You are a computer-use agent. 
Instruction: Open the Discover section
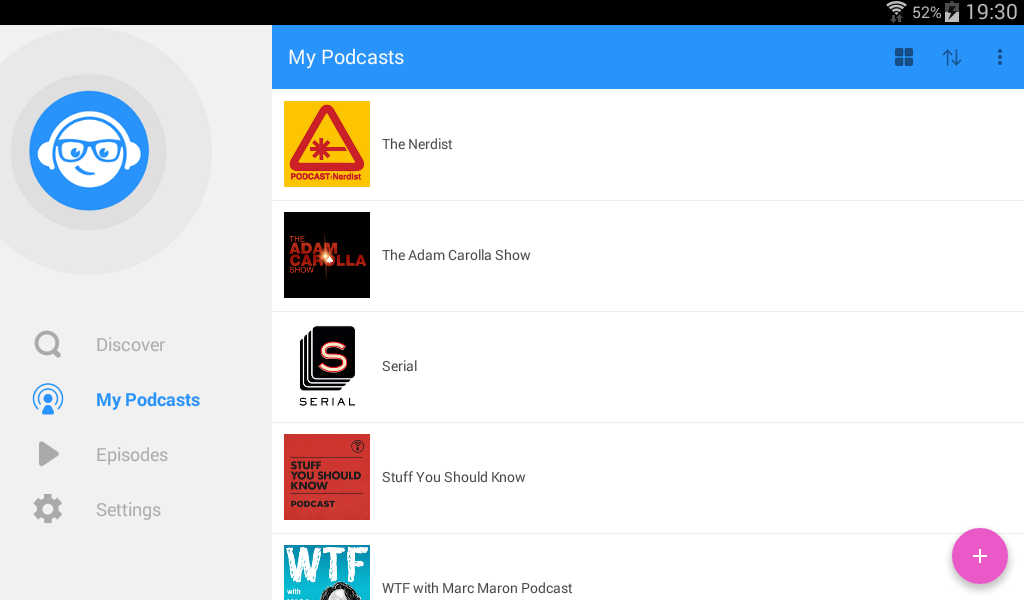pos(131,345)
